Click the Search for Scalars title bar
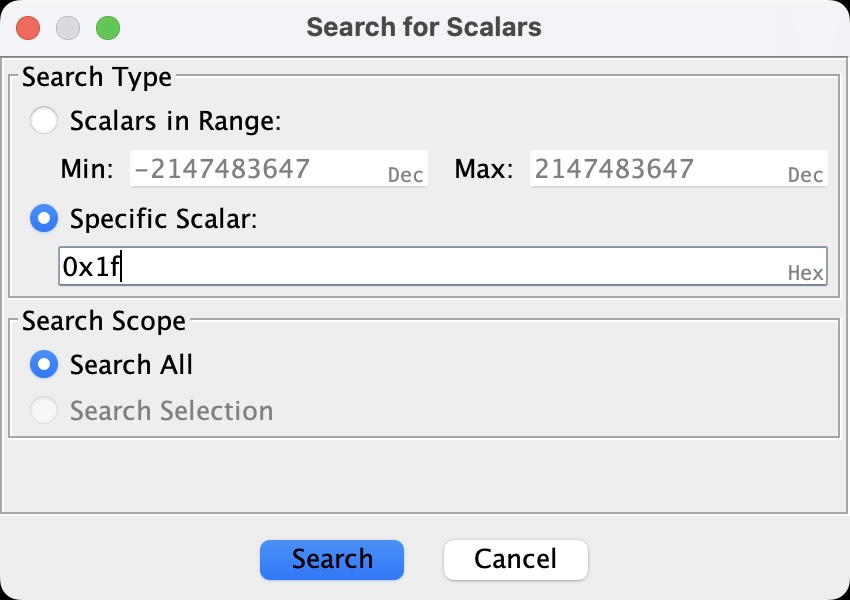850x600 pixels. [x=424, y=27]
